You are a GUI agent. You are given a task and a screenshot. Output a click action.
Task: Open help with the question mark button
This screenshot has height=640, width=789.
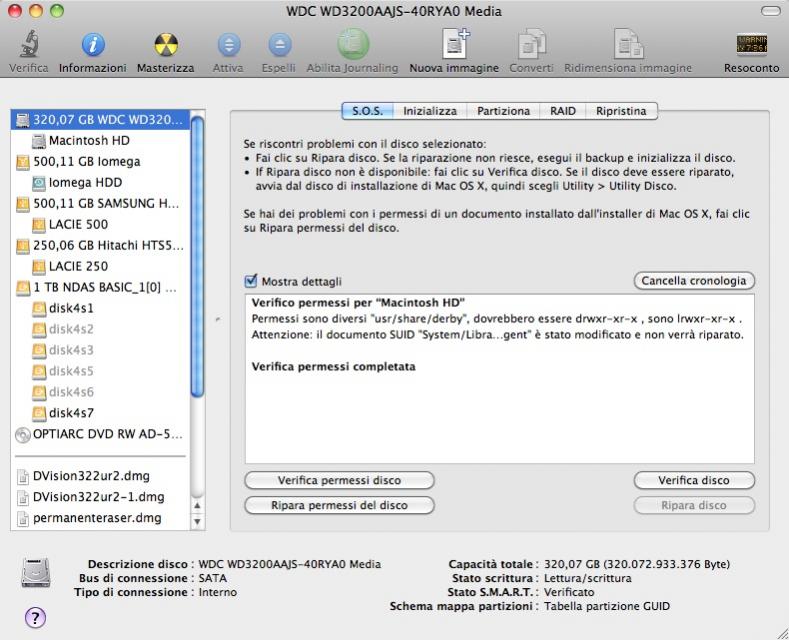click(35, 617)
